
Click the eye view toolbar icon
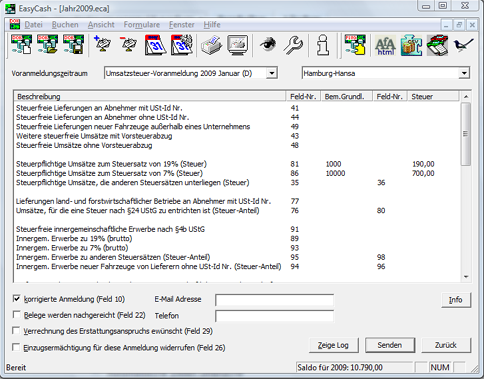coord(268,44)
